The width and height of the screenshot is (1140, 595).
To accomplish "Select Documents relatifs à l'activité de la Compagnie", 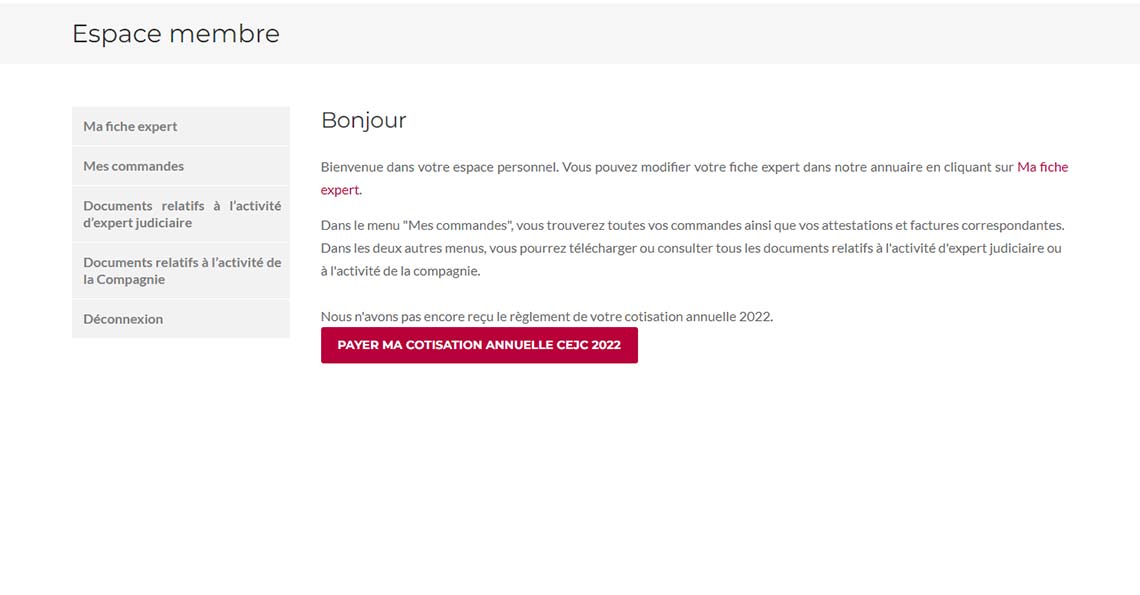I will click(180, 271).
